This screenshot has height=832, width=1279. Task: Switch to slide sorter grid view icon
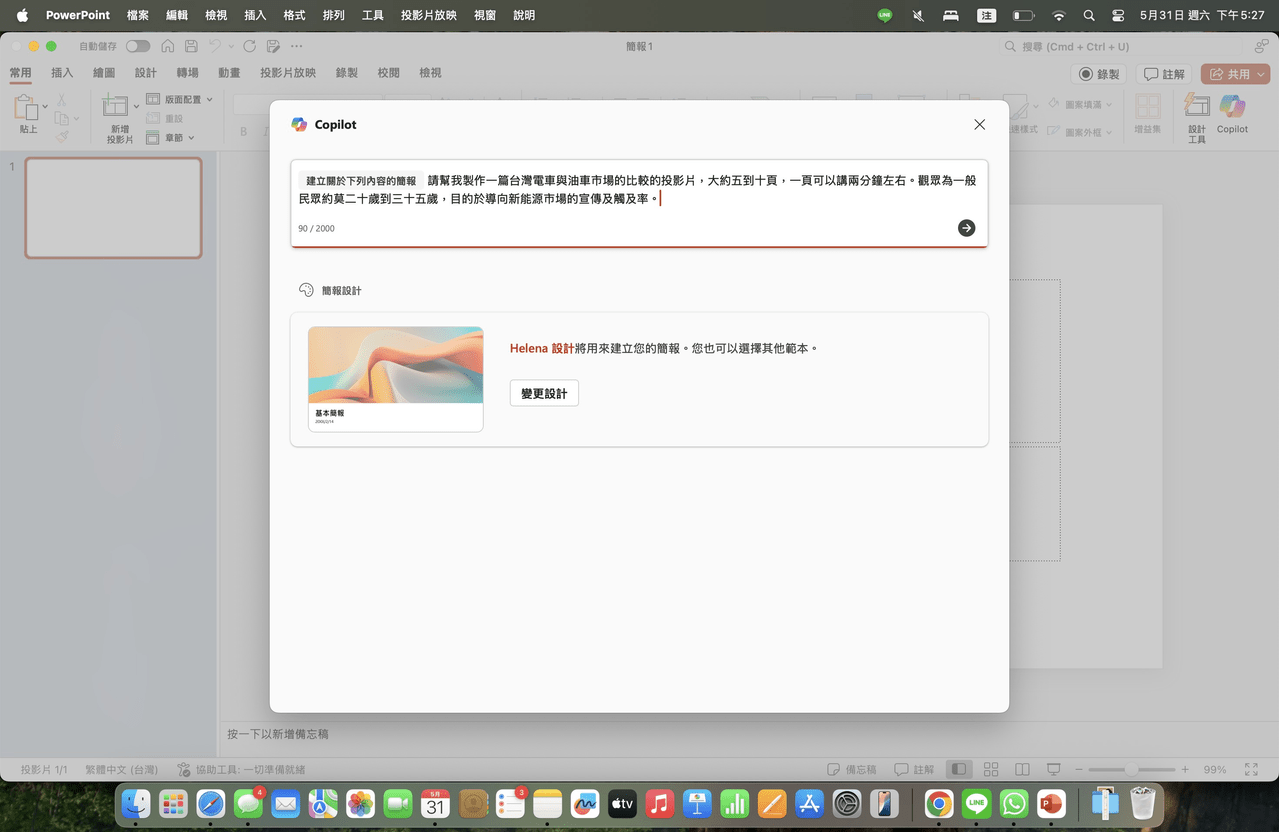pos(991,770)
